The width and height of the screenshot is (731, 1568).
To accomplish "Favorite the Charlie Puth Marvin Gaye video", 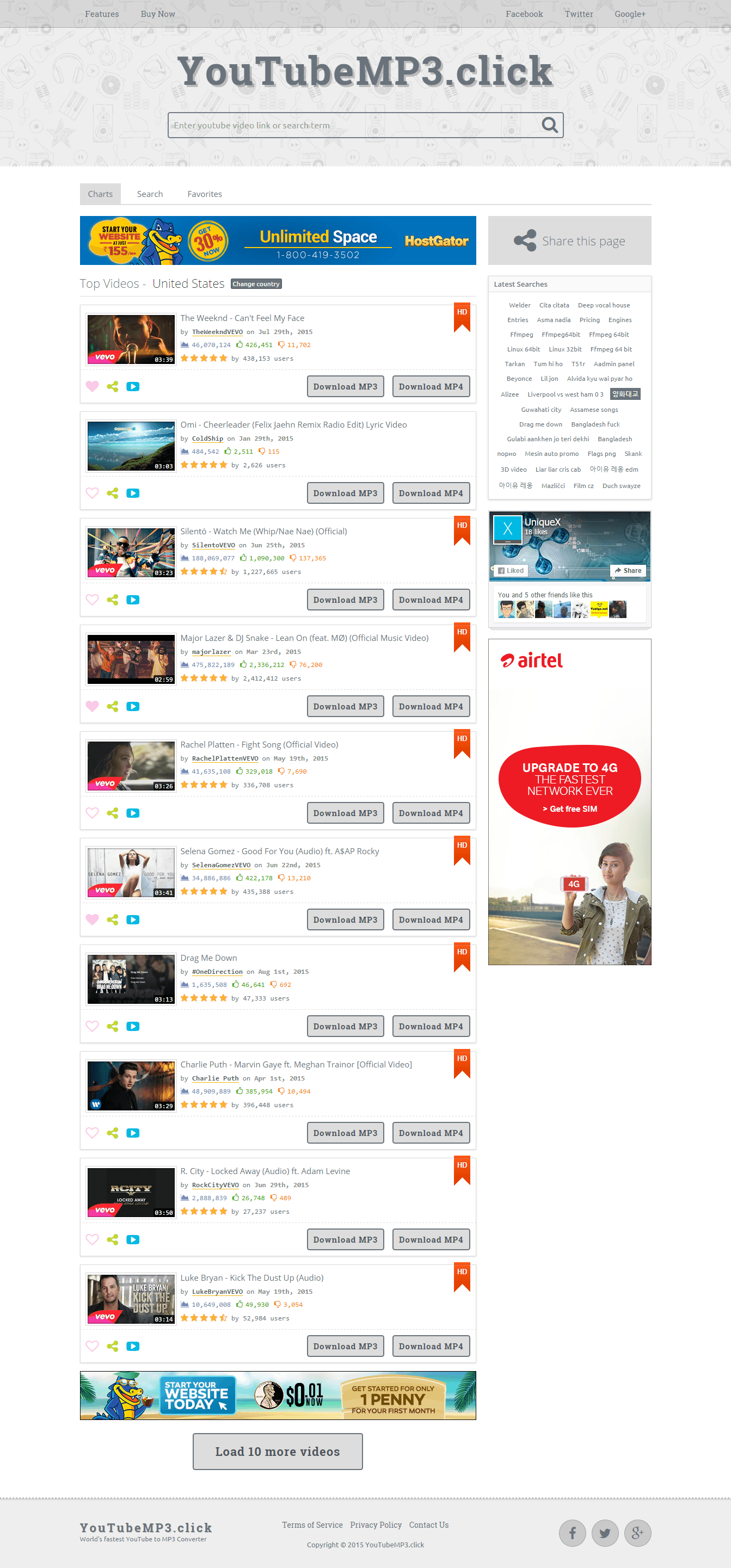I will tap(92, 1133).
